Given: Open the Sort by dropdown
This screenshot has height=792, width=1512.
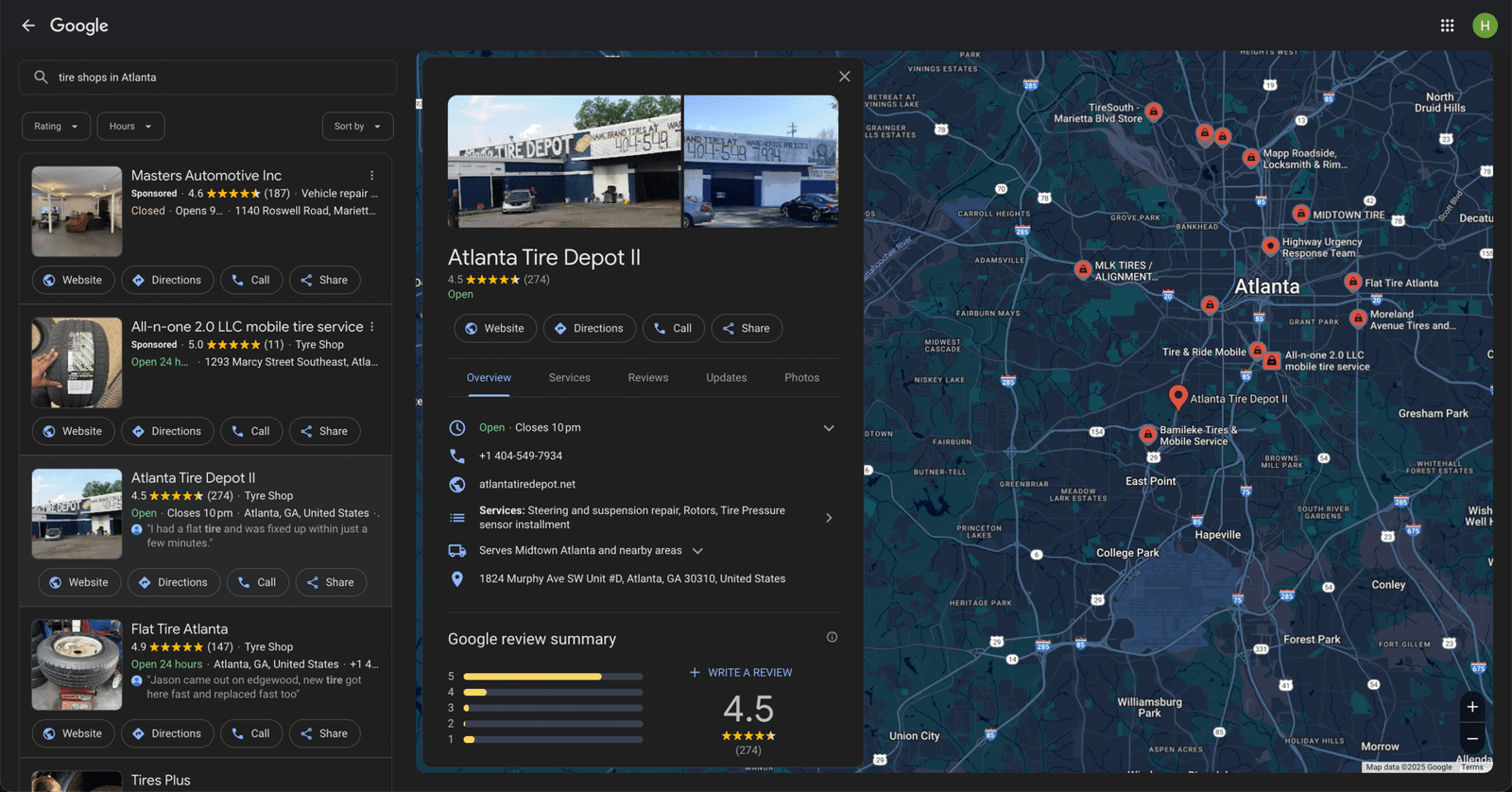Looking at the screenshot, I should [357, 127].
